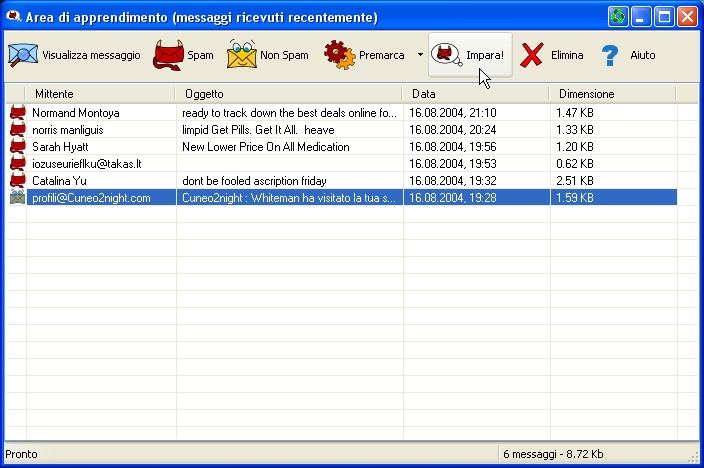Sort messages by Data column
704x468 pixels.
tap(476, 94)
